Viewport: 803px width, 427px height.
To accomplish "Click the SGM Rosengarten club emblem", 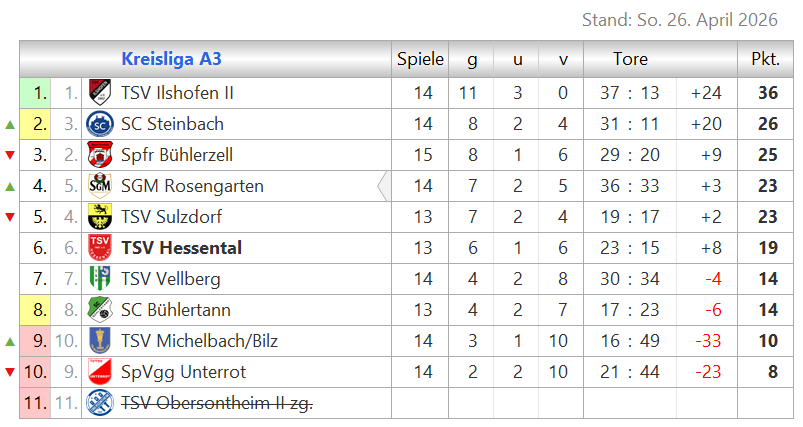I will click(99, 186).
